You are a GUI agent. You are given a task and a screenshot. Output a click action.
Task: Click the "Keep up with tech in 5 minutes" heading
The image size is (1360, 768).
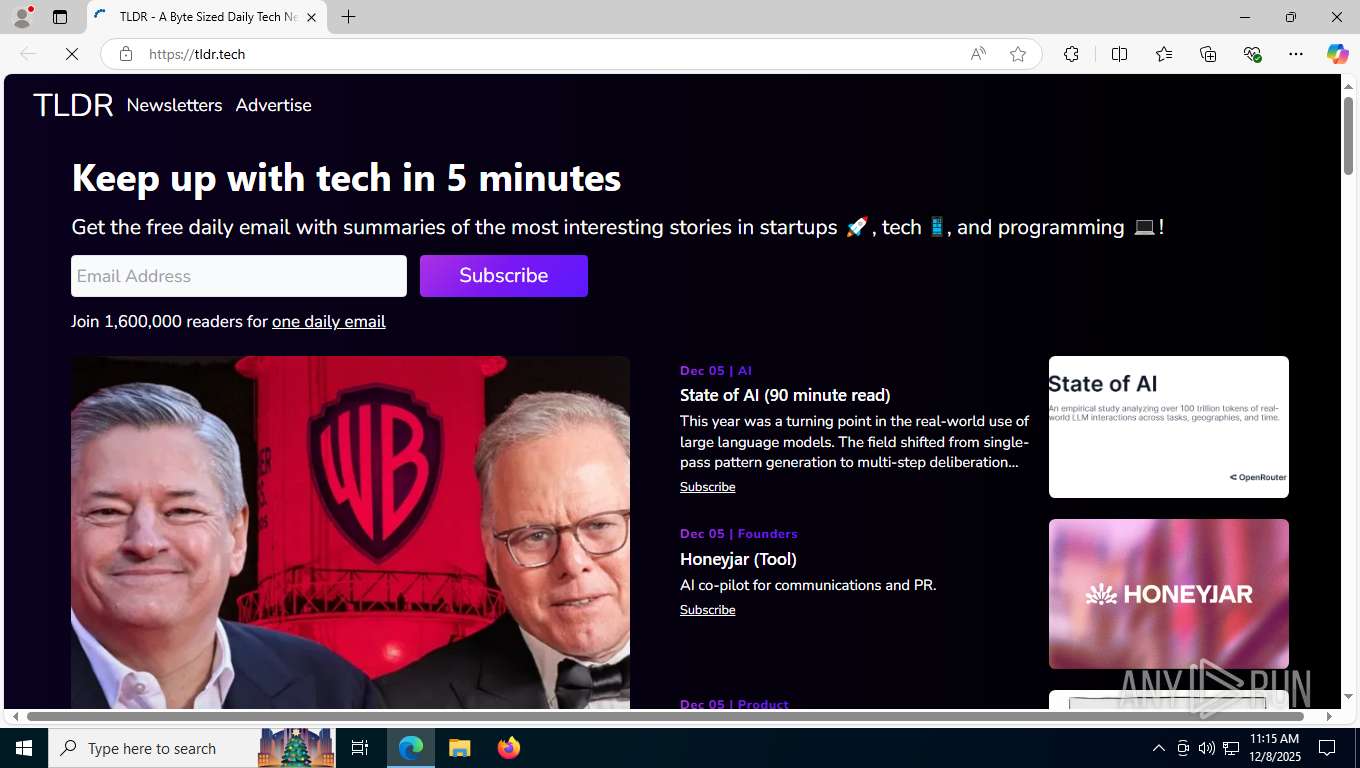click(346, 178)
